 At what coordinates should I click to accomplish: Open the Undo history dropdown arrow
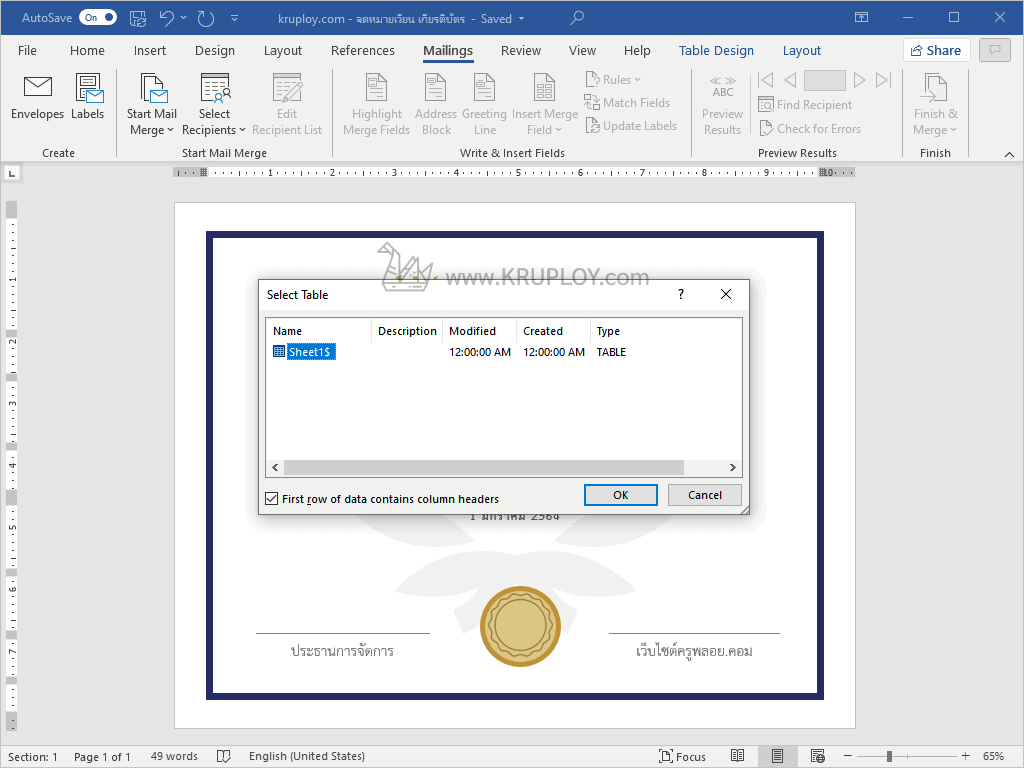pyautogui.click(x=184, y=18)
